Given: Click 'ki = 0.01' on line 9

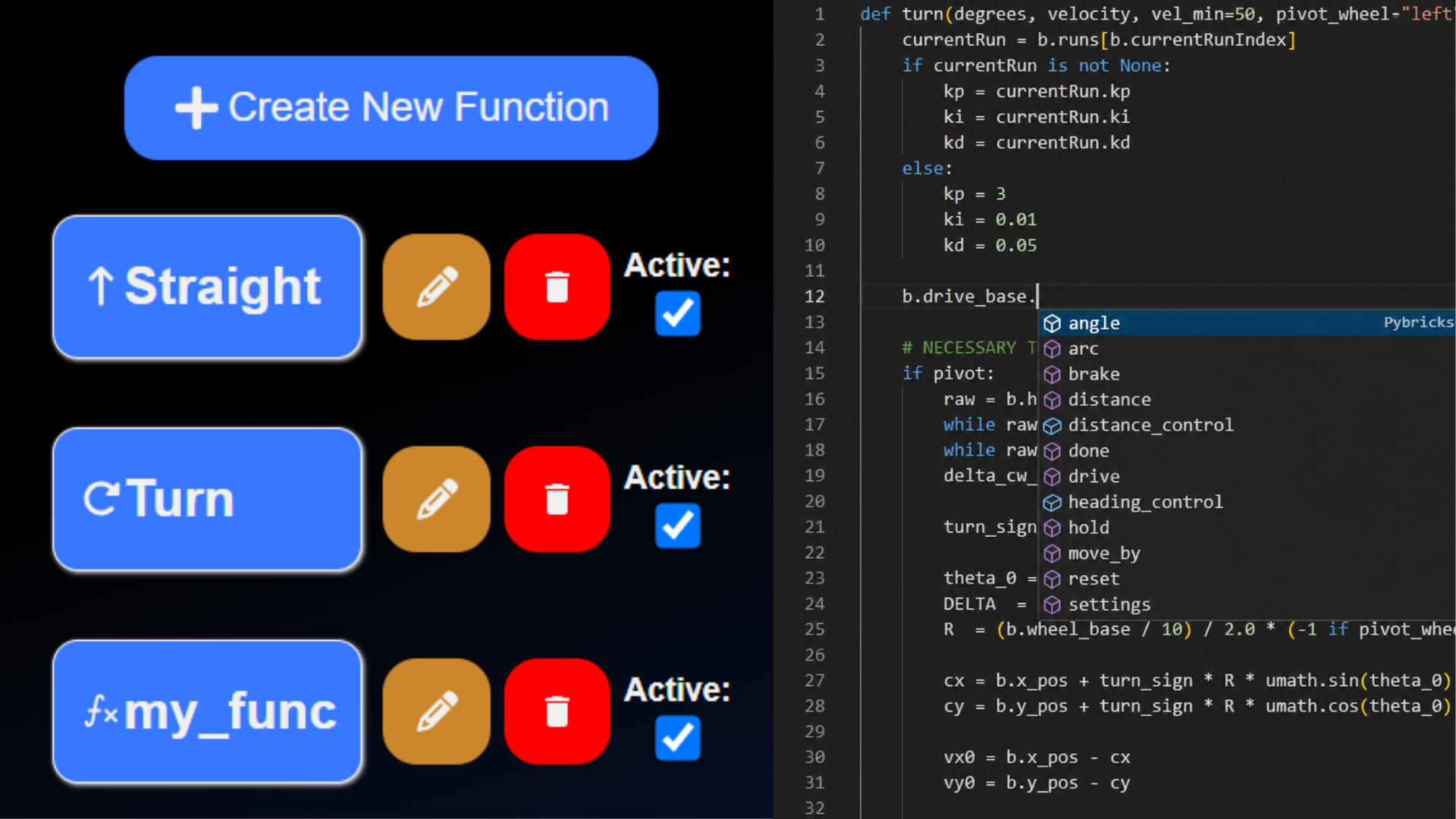Looking at the screenshot, I should pos(990,220).
